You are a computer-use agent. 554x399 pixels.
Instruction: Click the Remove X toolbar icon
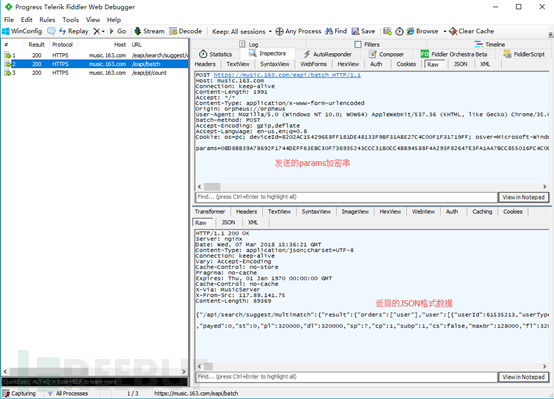coord(96,31)
